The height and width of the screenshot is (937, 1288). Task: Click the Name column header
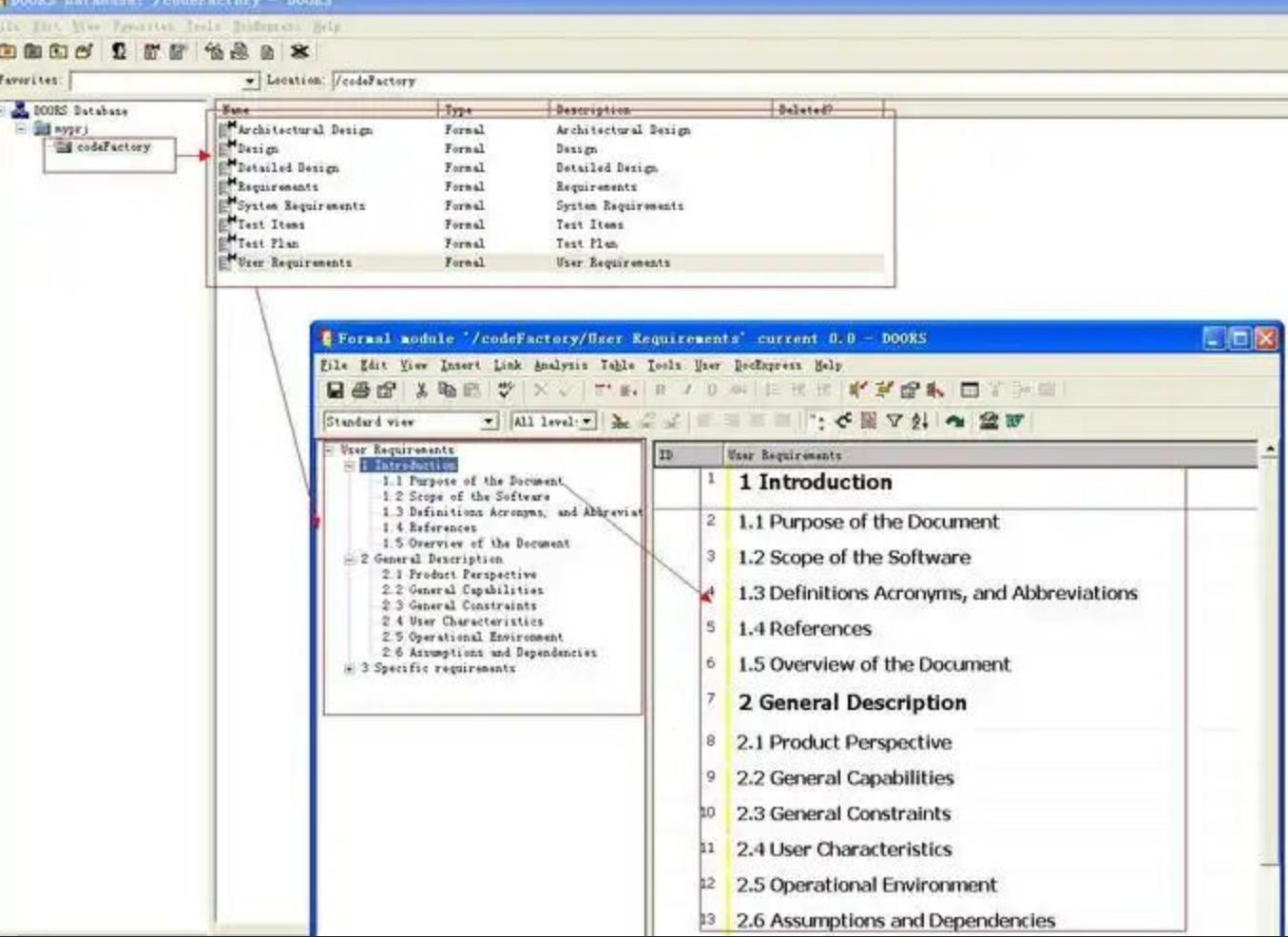327,109
